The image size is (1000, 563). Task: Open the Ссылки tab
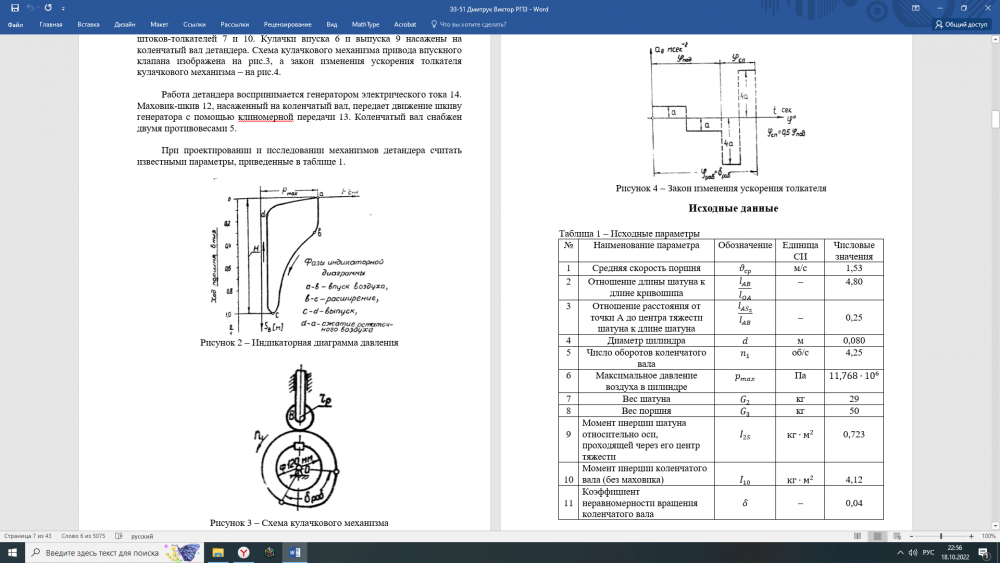(x=195, y=24)
